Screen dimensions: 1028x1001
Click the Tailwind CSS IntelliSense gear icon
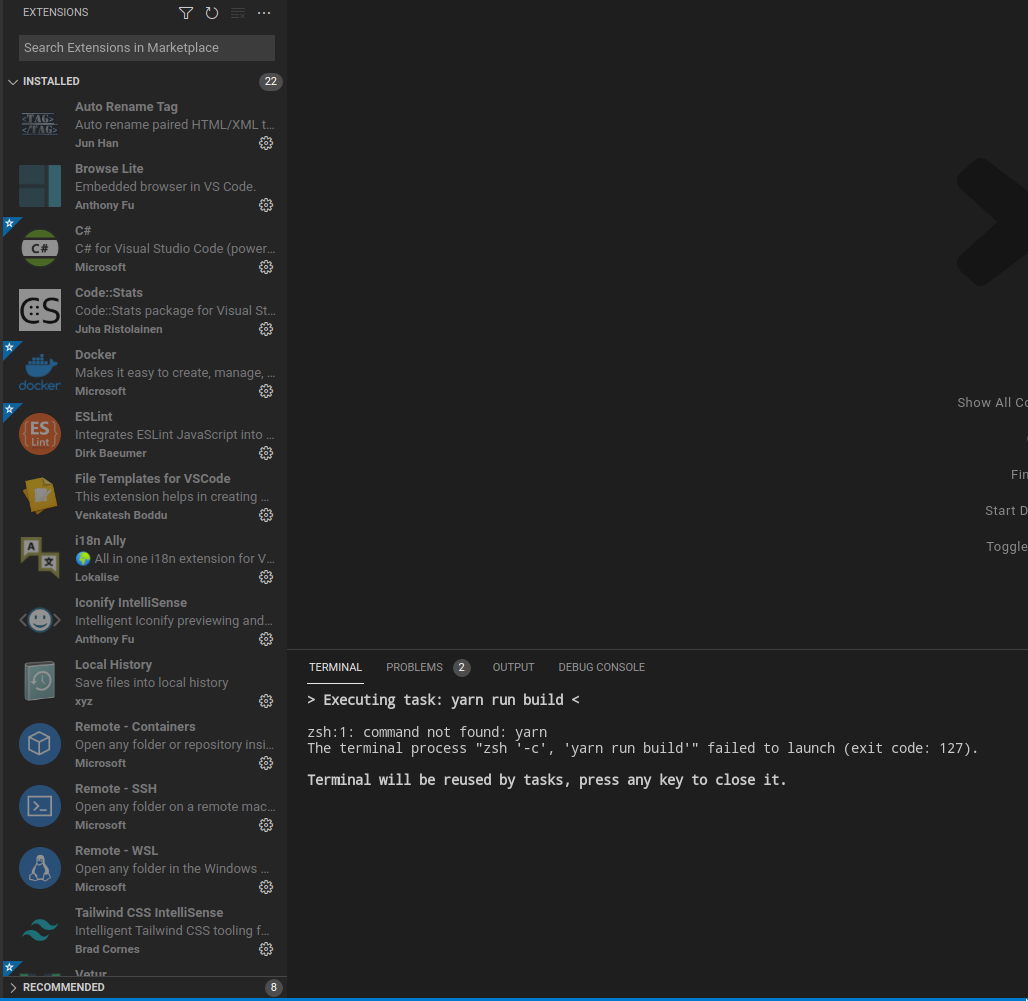point(265,949)
